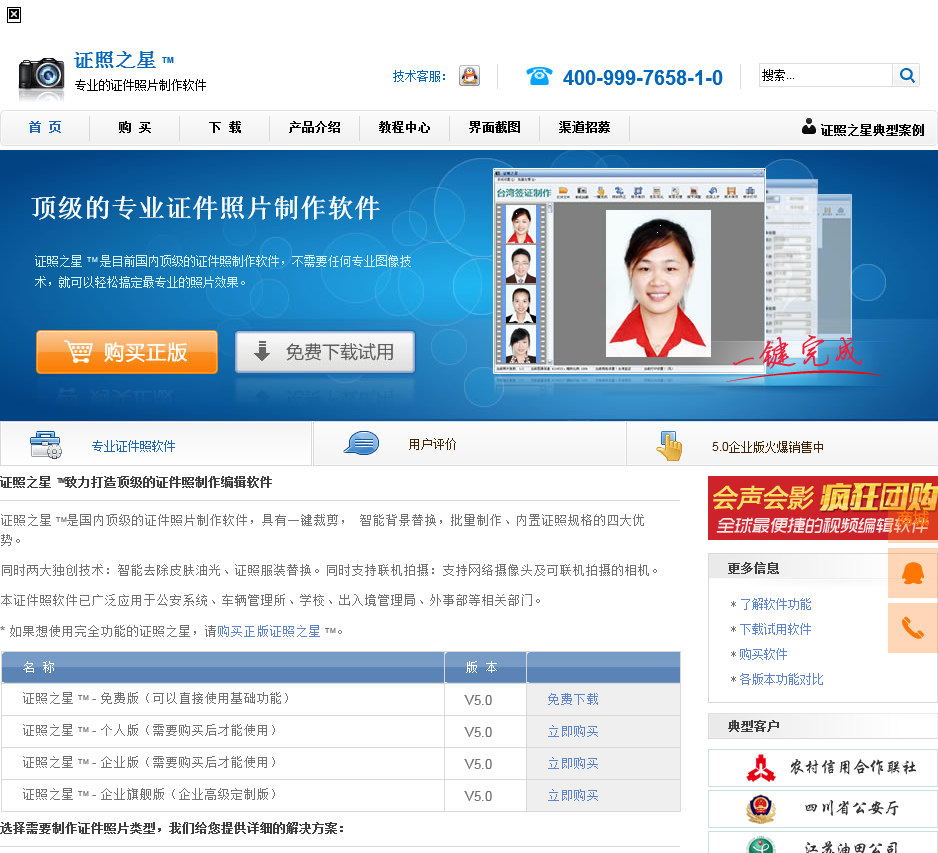The image size is (938, 853).
Task: Open the 产品介绍 navigation tab
Action: click(x=315, y=127)
